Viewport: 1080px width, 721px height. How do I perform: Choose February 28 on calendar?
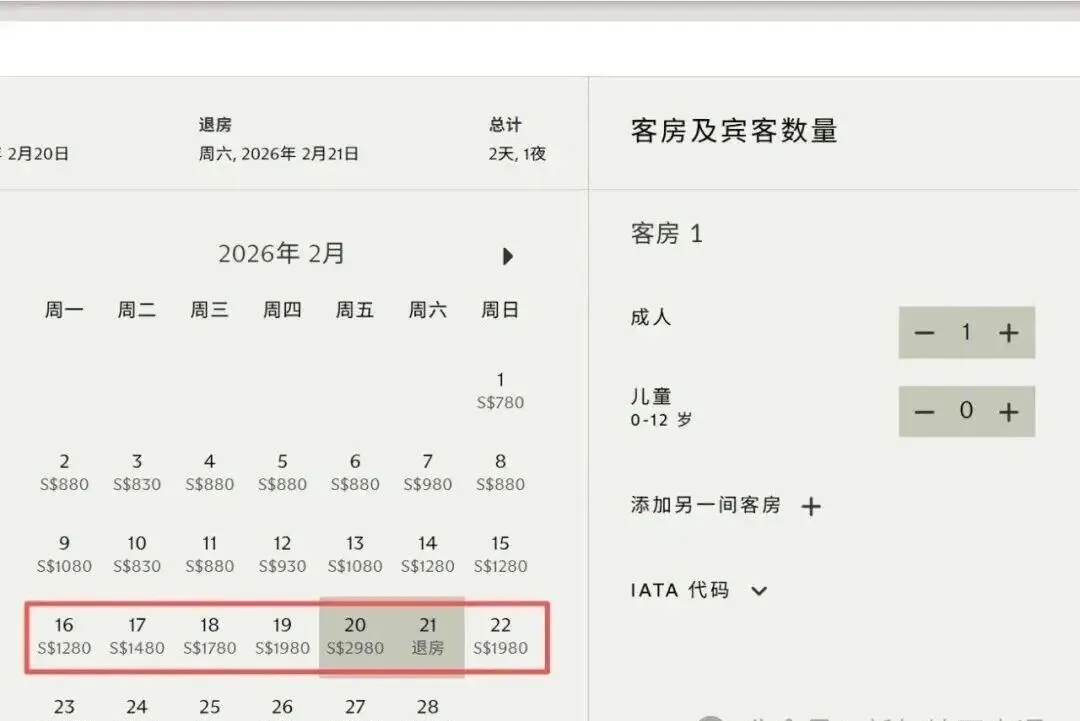click(428, 707)
